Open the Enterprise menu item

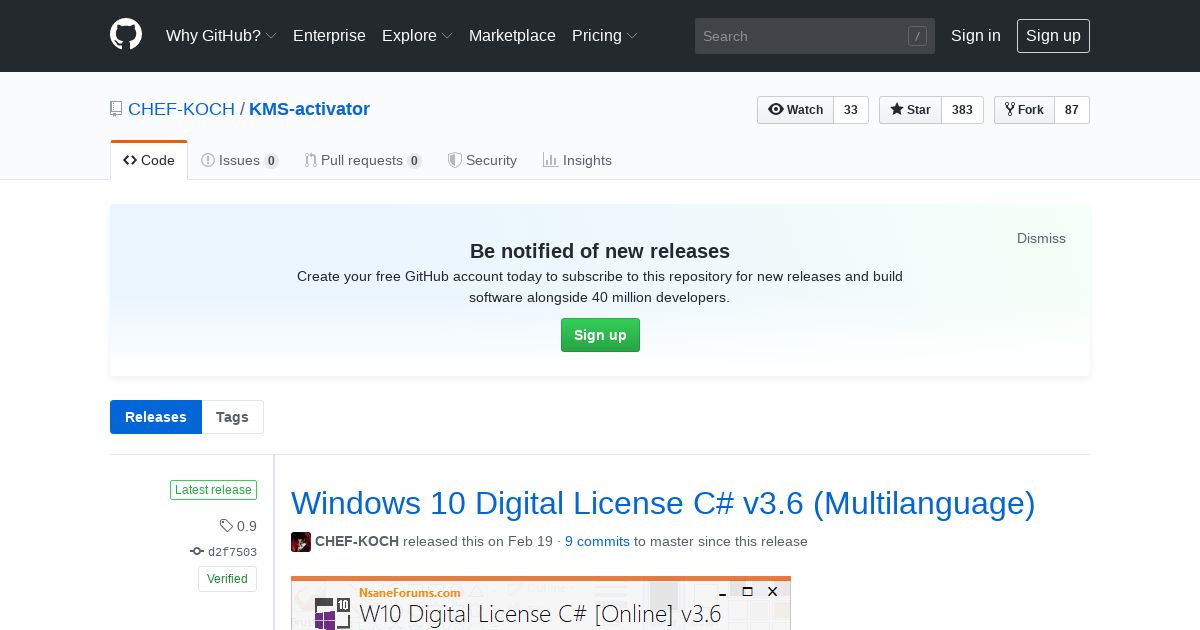[x=329, y=36]
